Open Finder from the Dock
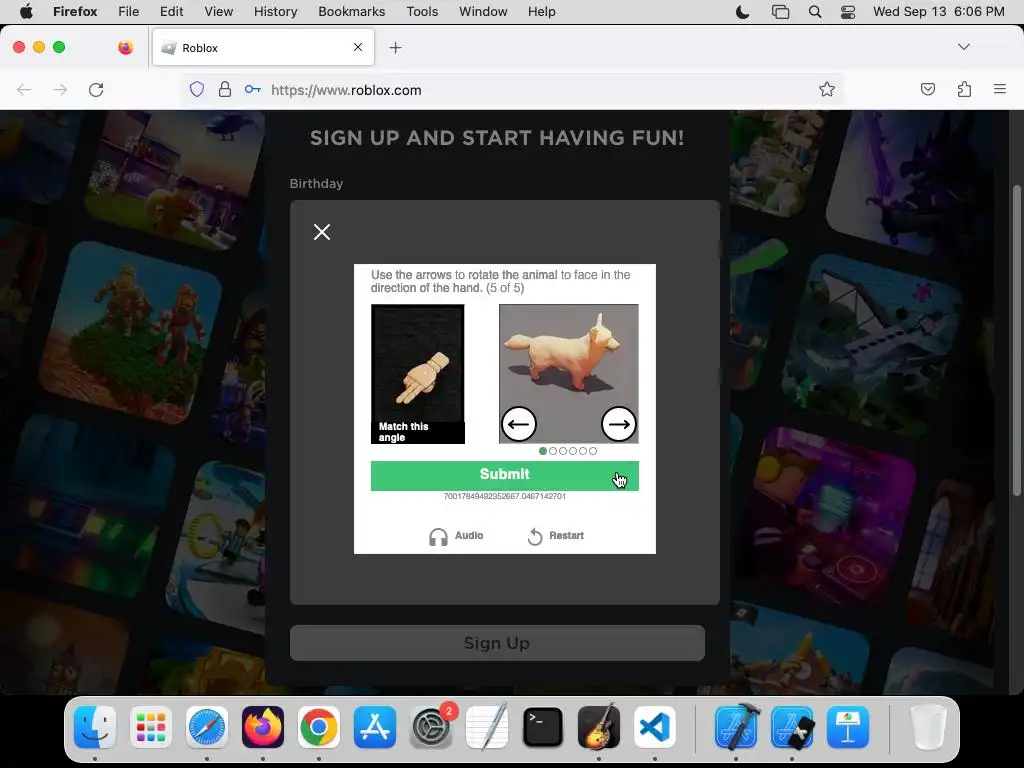 (x=95, y=727)
